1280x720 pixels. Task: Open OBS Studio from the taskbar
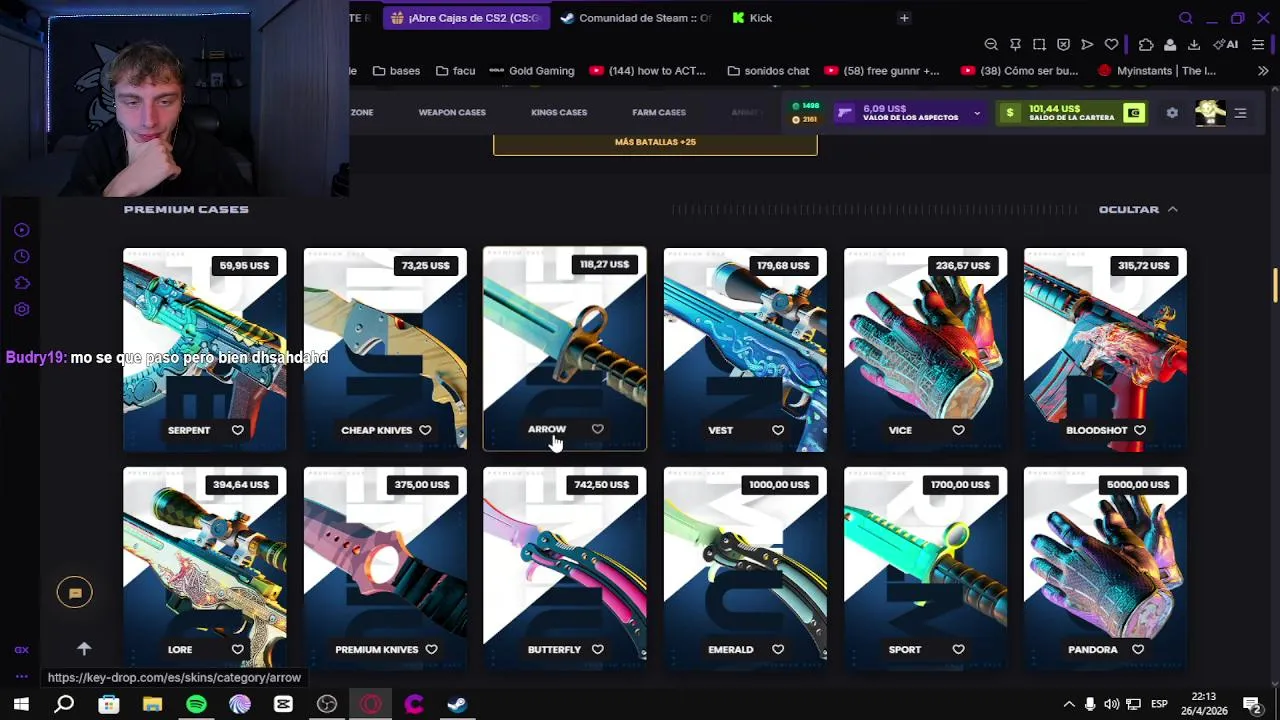327,704
